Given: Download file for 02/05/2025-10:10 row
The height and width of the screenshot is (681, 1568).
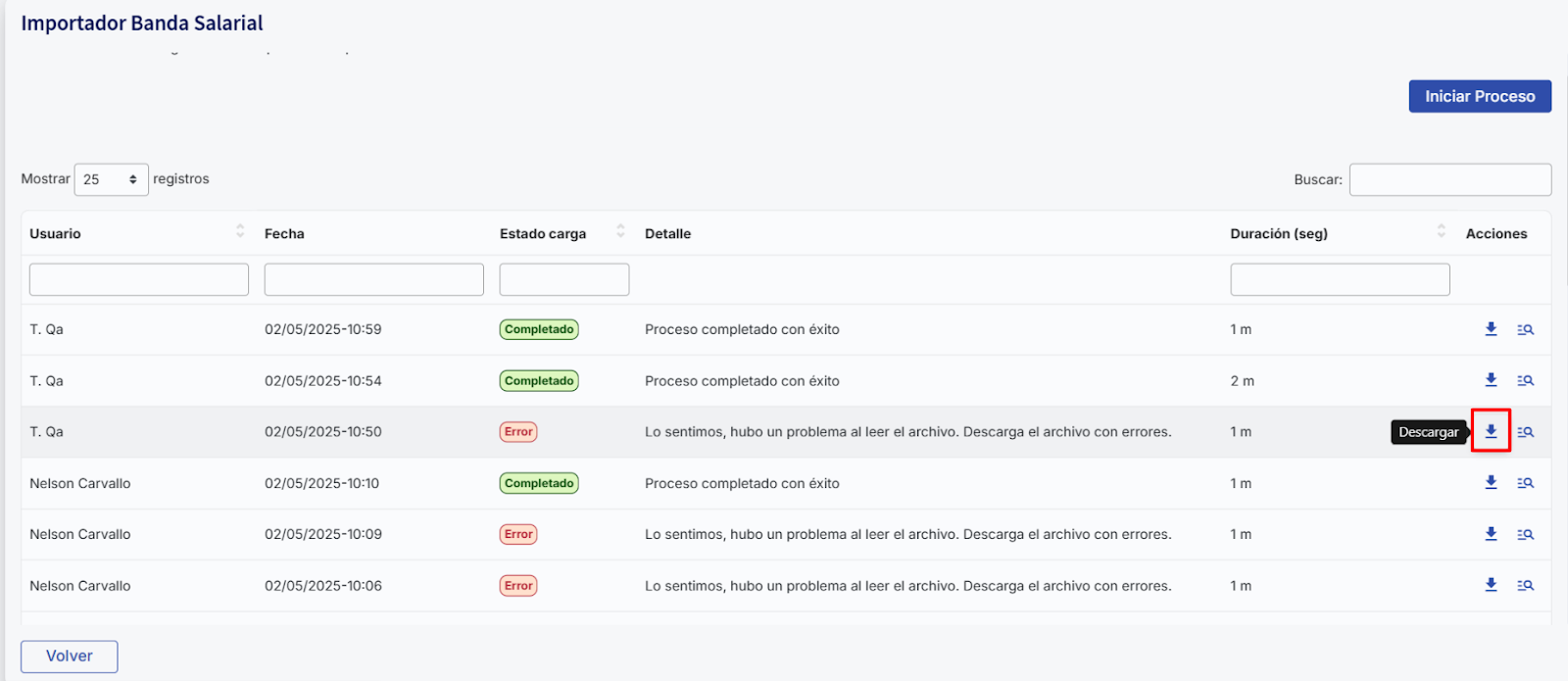Looking at the screenshot, I should (x=1491, y=483).
